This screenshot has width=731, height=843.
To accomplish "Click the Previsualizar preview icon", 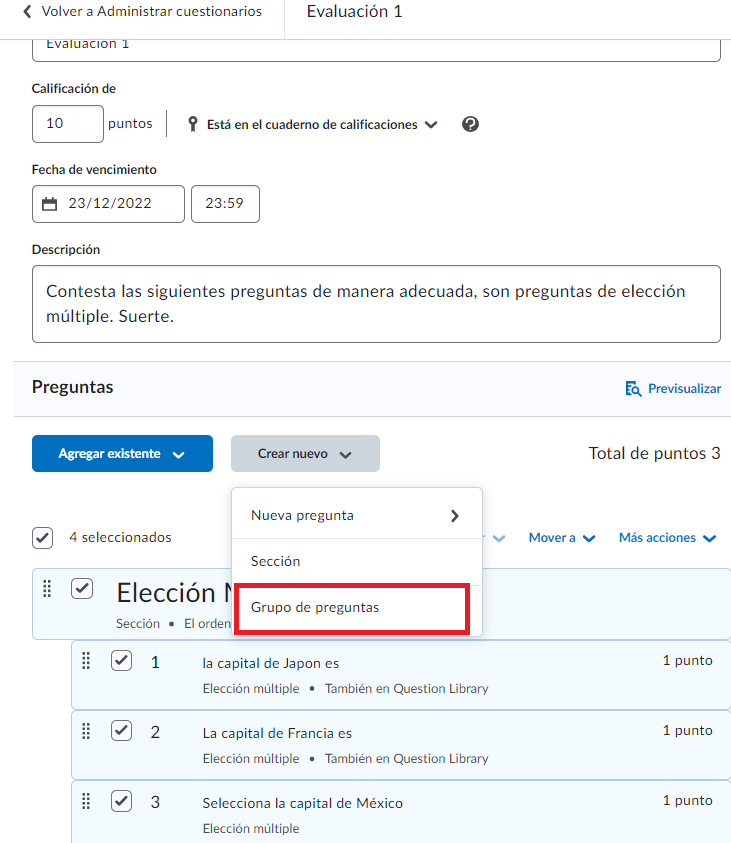I will tap(632, 389).
